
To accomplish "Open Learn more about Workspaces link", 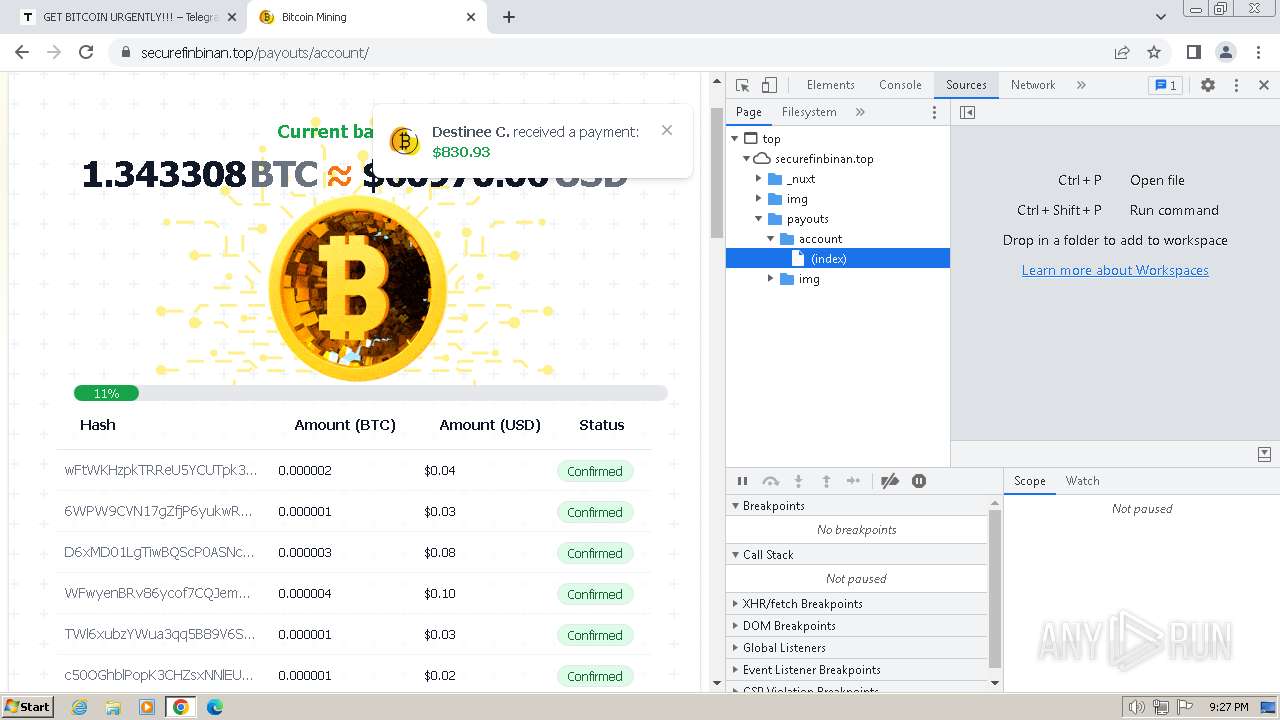I will click(x=1115, y=270).
